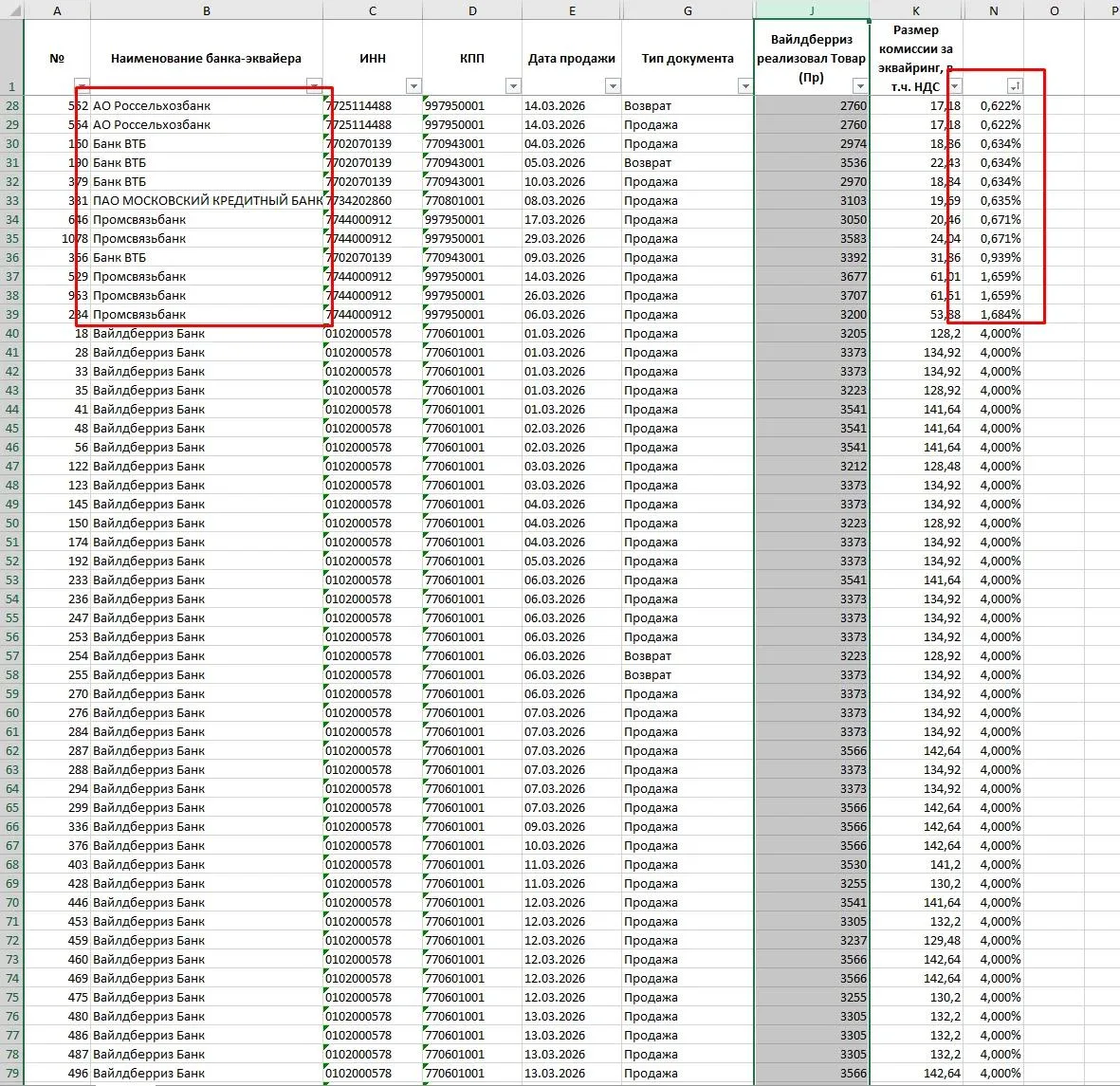Click Промсвязьбанк cell in row 39

pyautogui.click(x=207, y=314)
